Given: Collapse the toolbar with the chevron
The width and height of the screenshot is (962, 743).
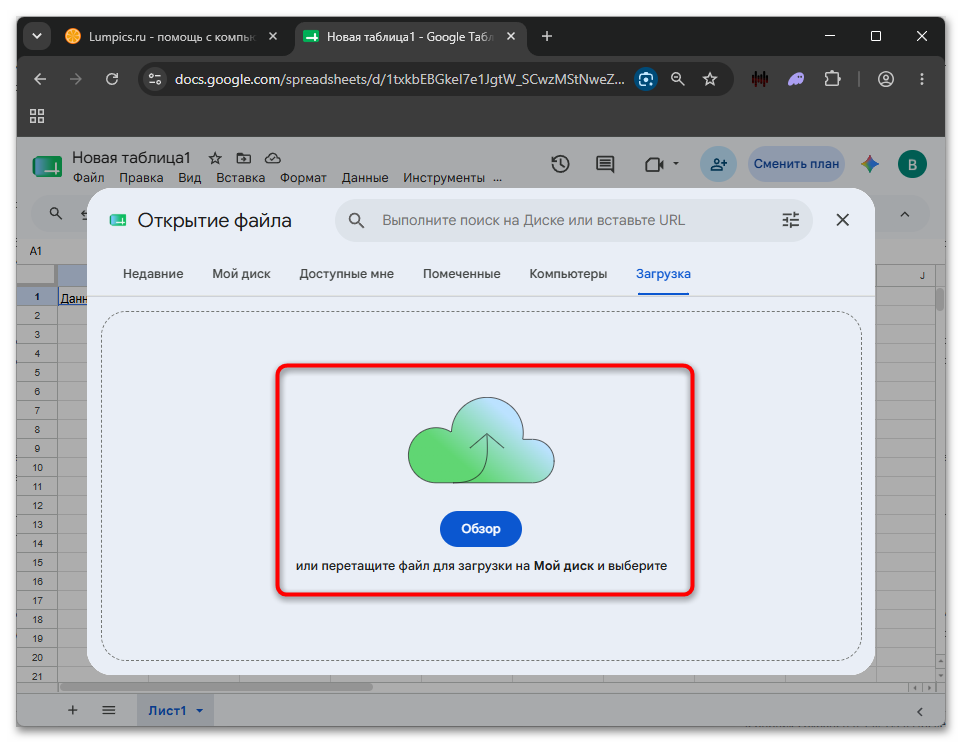Looking at the screenshot, I should tap(904, 214).
